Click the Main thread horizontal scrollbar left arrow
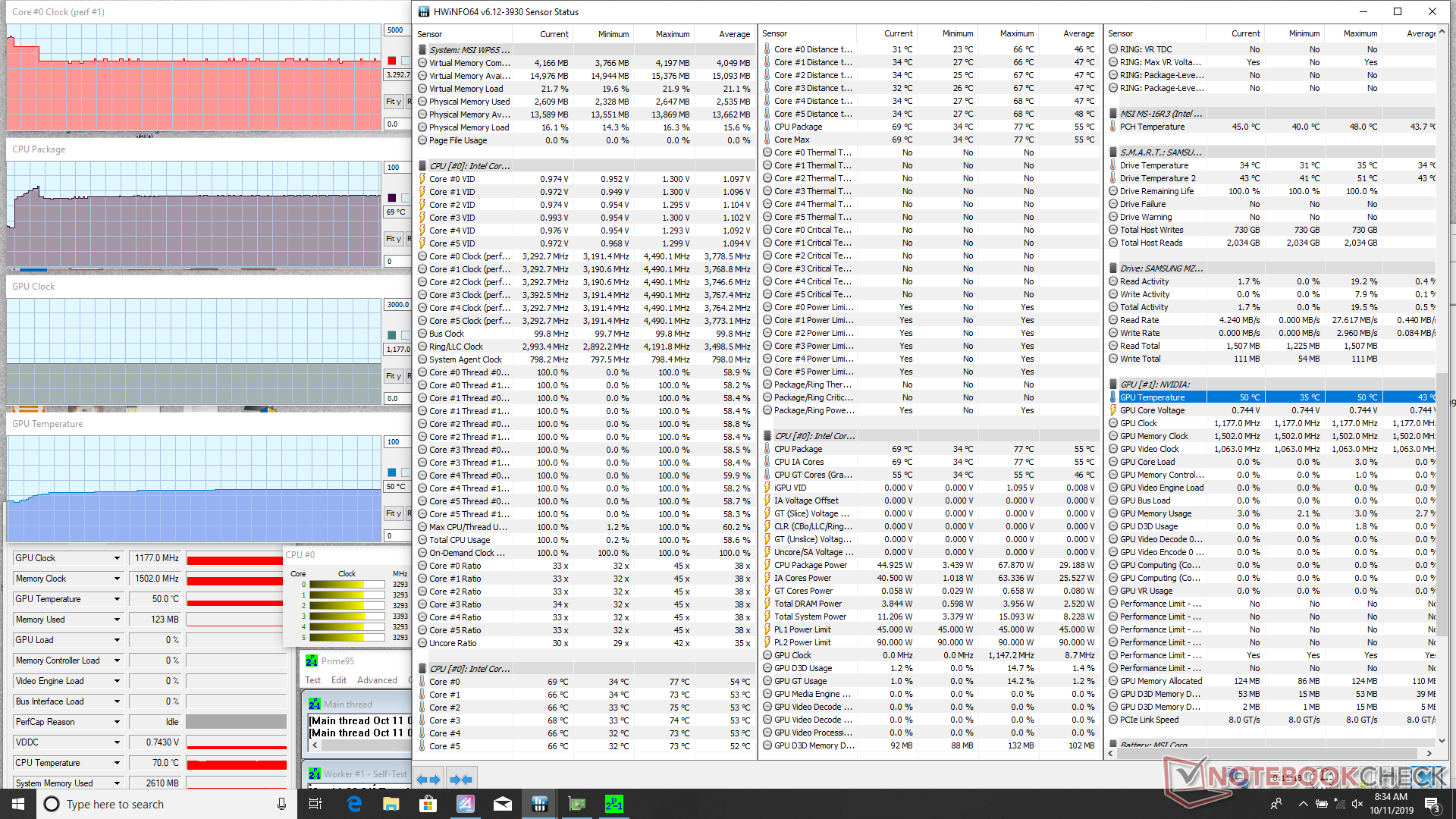 pyautogui.click(x=314, y=745)
